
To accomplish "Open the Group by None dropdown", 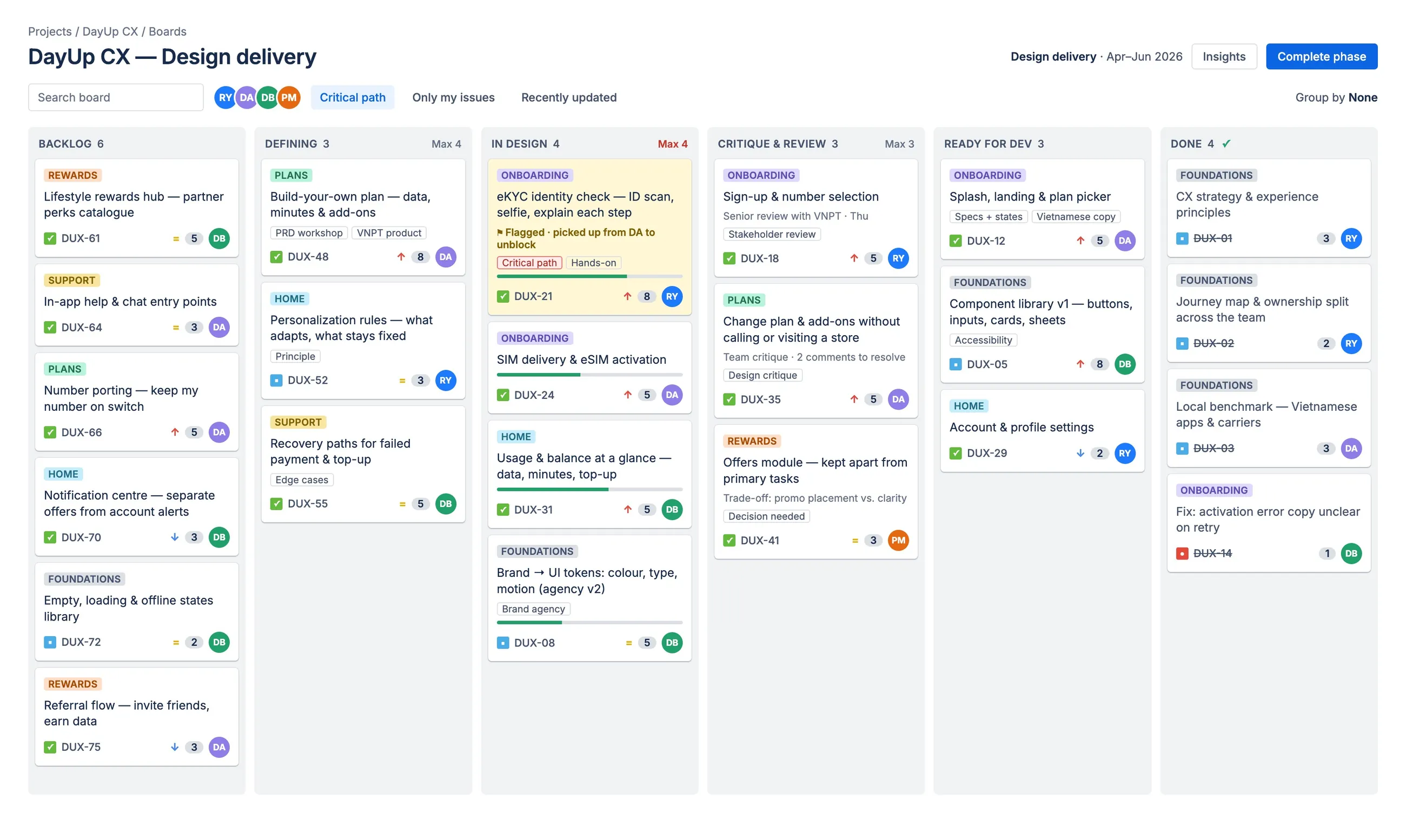I will click(x=1336, y=97).
